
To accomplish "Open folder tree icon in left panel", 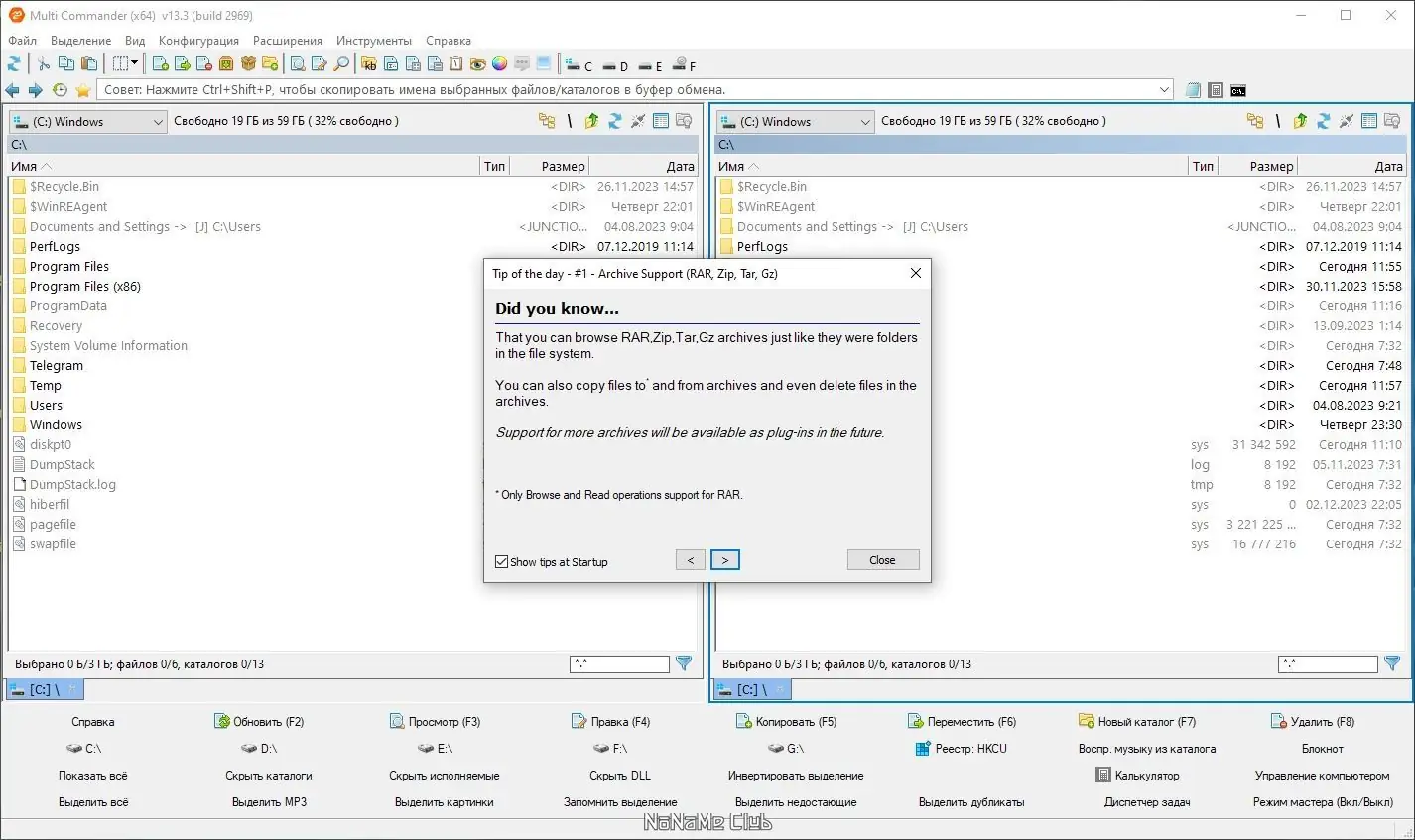I will coord(547,121).
